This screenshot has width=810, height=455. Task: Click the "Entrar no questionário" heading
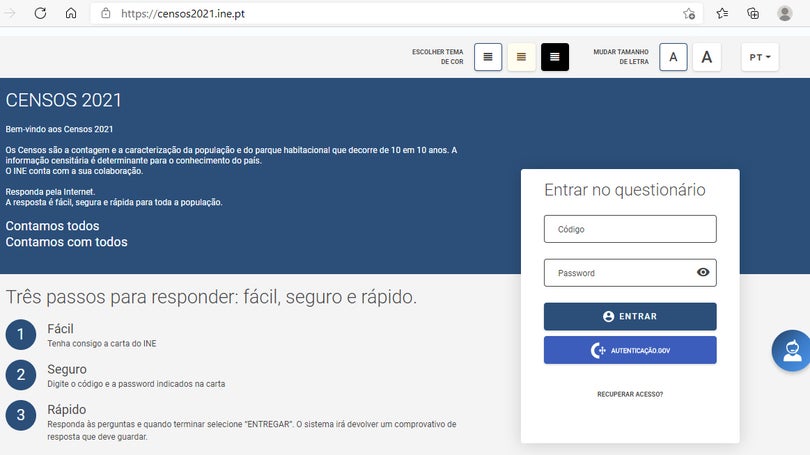(x=625, y=190)
